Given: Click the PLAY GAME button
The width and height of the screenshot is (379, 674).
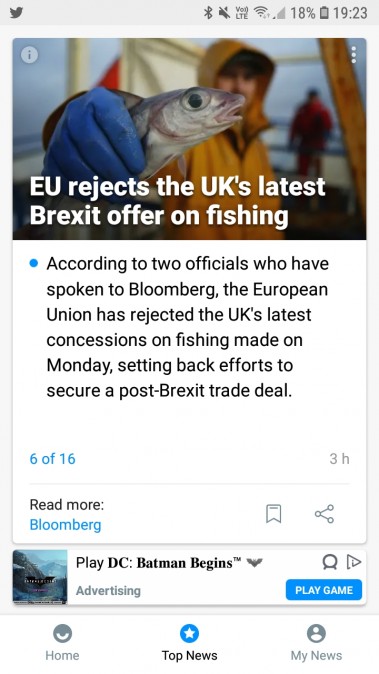Looking at the screenshot, I should pyautogui.click(x=324, y=590).
